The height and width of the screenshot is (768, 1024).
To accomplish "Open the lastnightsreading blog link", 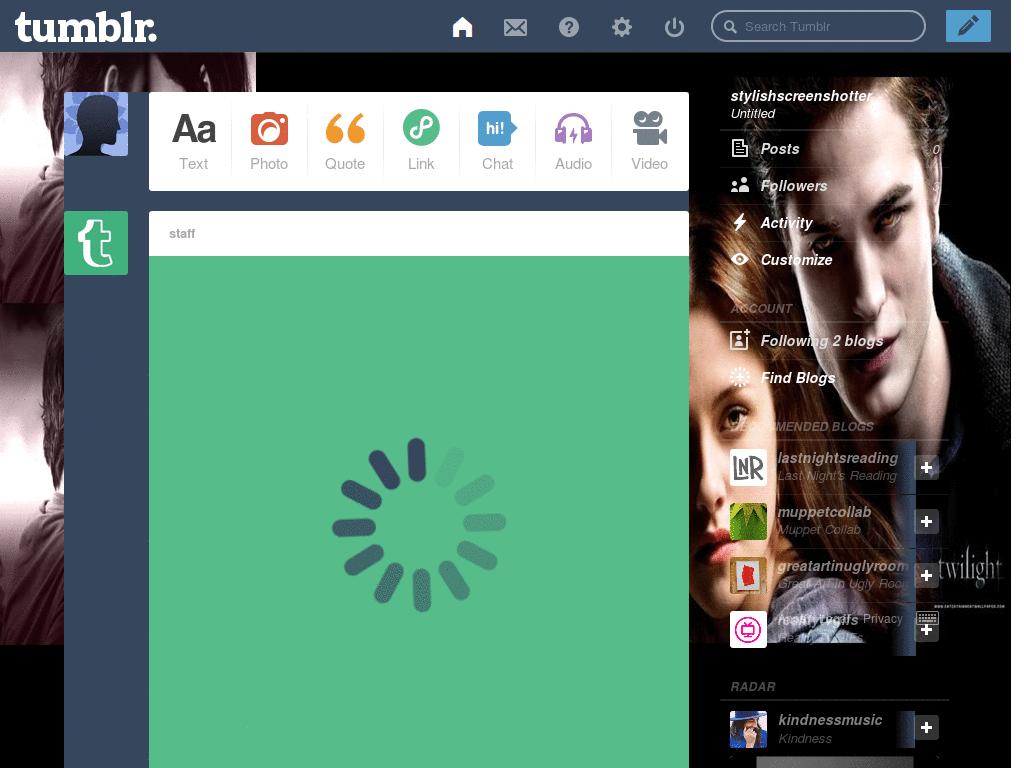I will 837,458.
